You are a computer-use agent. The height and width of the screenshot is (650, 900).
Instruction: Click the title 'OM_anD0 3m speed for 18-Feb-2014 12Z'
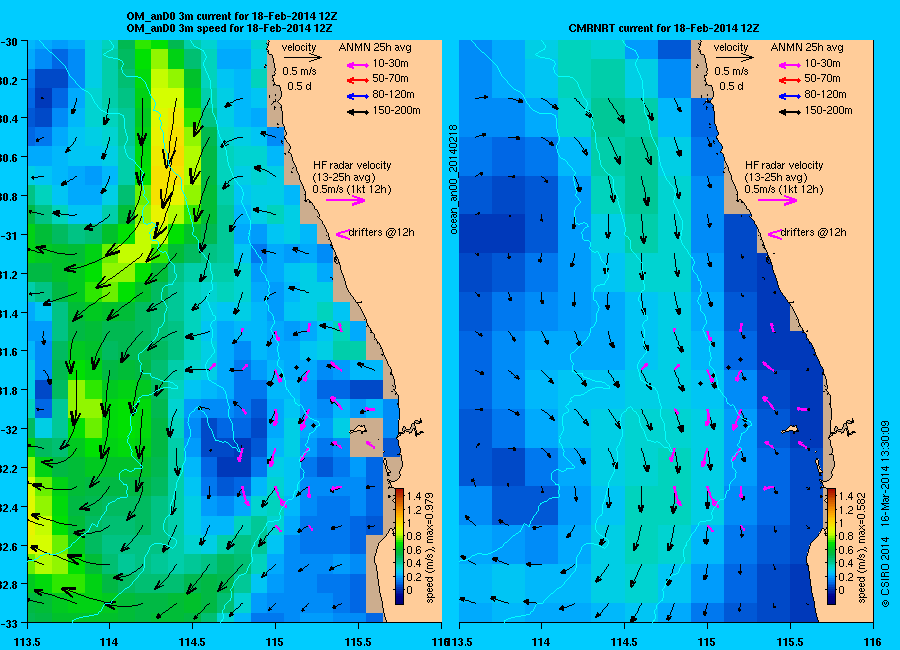pyautogui.click(x=229, y=28)
